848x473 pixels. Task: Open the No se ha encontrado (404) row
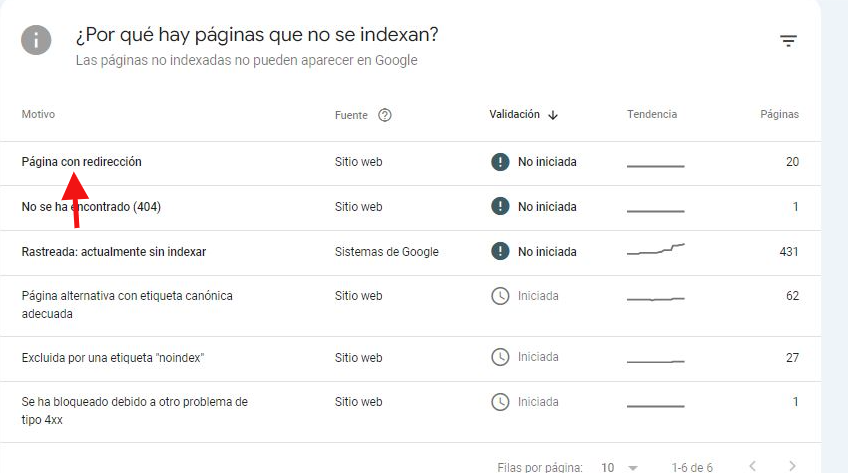pyautogui.click(x=410, y=208)
